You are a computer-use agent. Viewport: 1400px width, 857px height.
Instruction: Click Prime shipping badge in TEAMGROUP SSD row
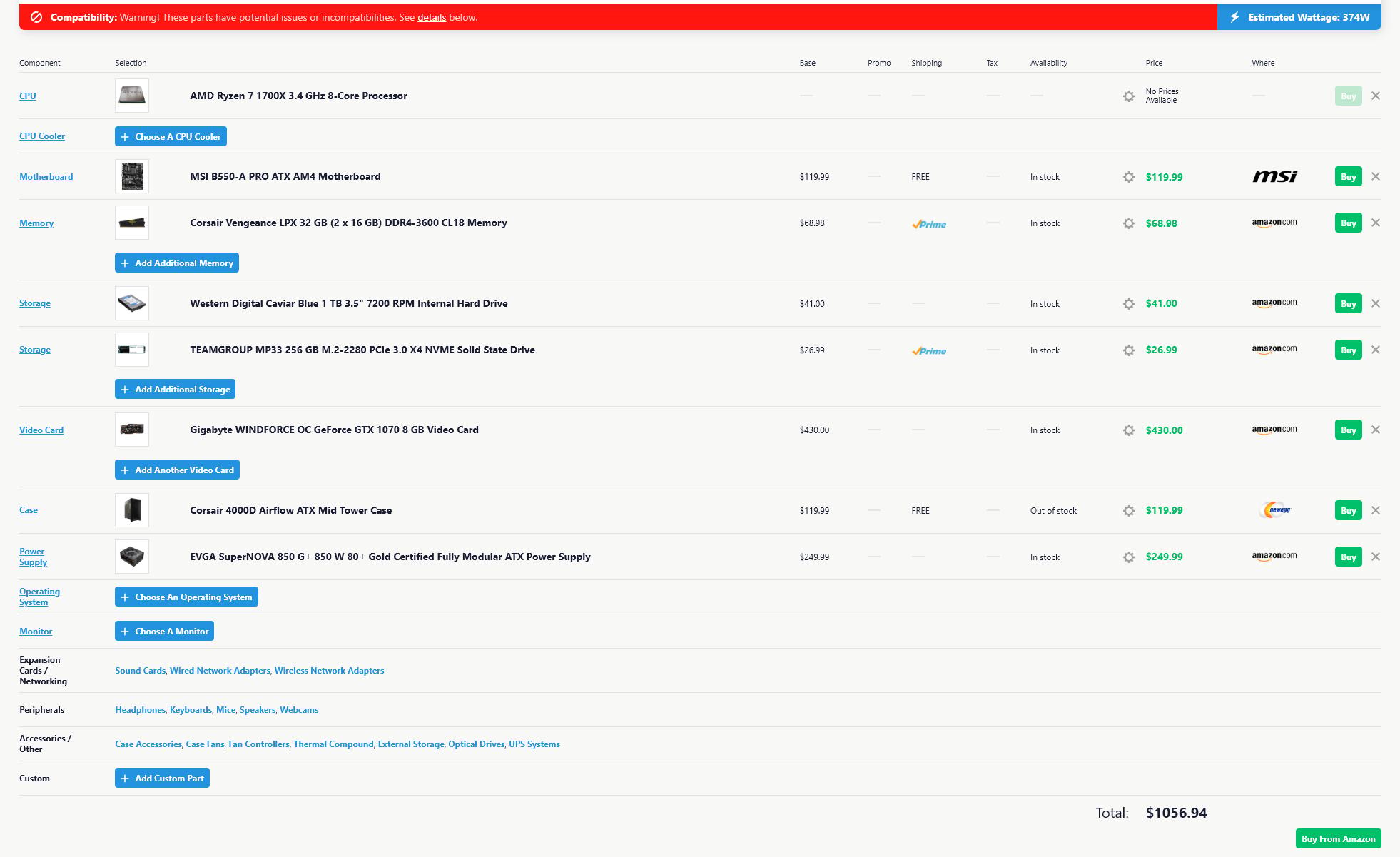point(929,351)
